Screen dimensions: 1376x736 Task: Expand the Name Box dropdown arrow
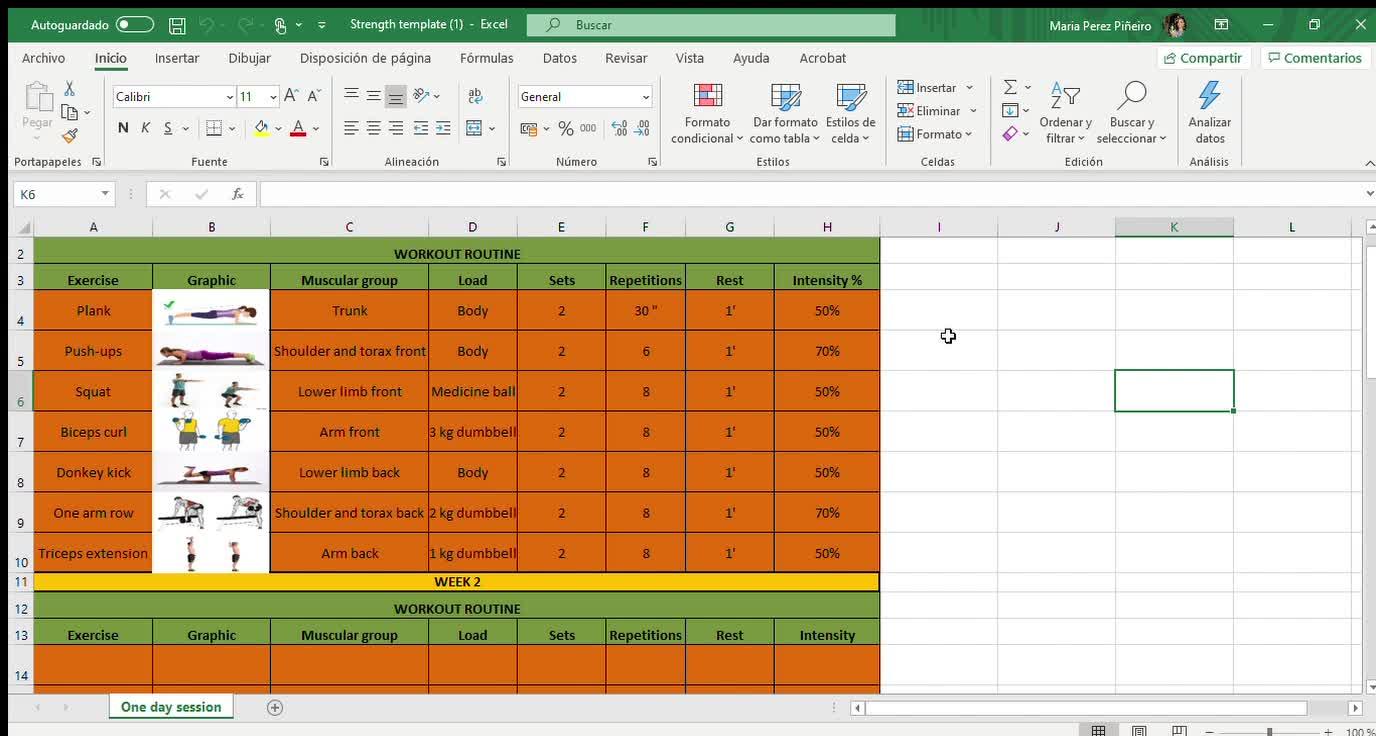pos(105,194)
